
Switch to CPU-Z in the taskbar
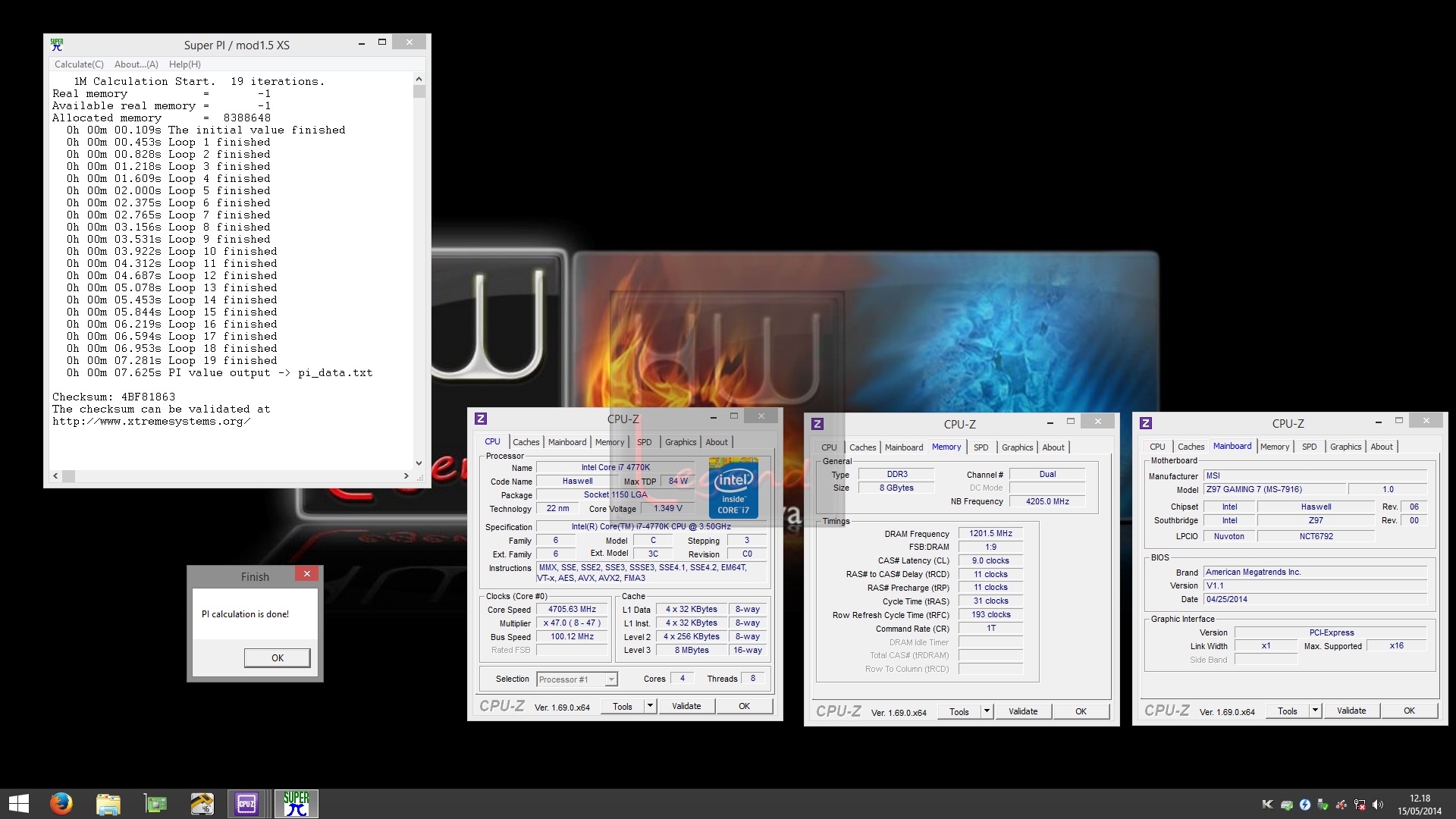(247, 804)
